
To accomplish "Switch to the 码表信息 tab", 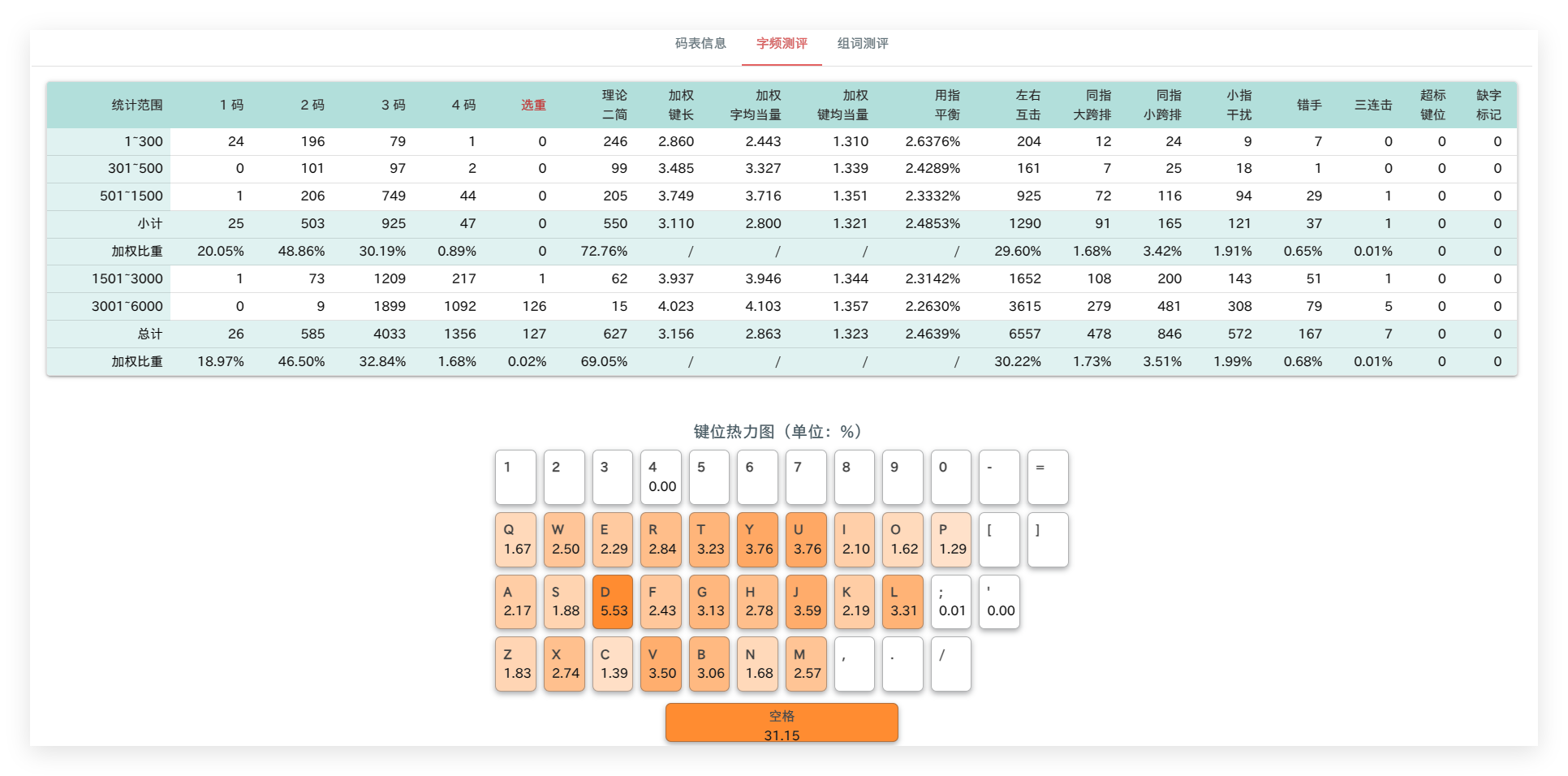I will [x=700, y=44].
